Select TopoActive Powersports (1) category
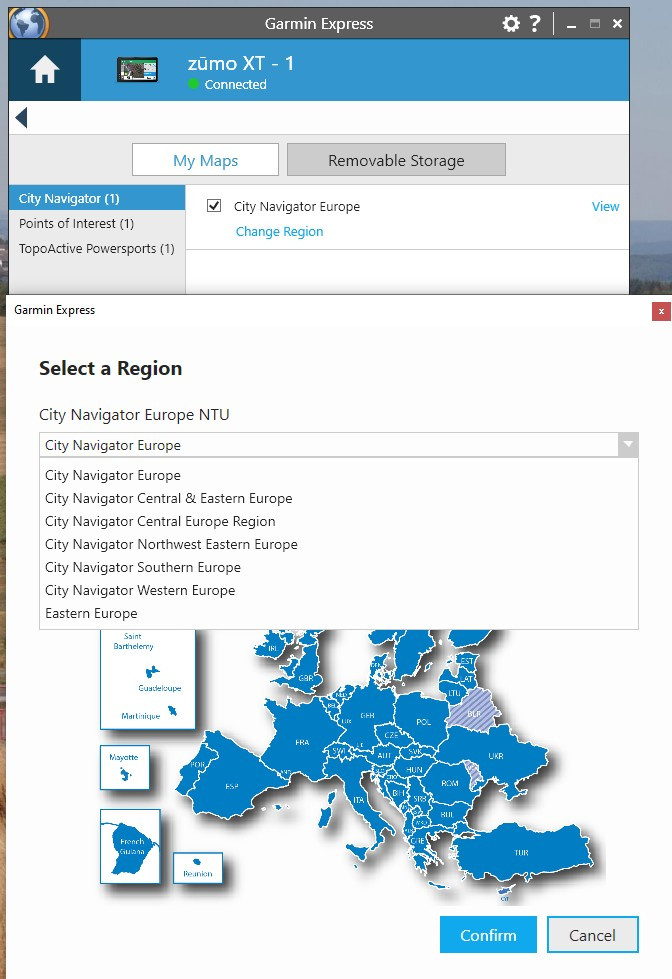The image size is (672, 979). (97, 248)
